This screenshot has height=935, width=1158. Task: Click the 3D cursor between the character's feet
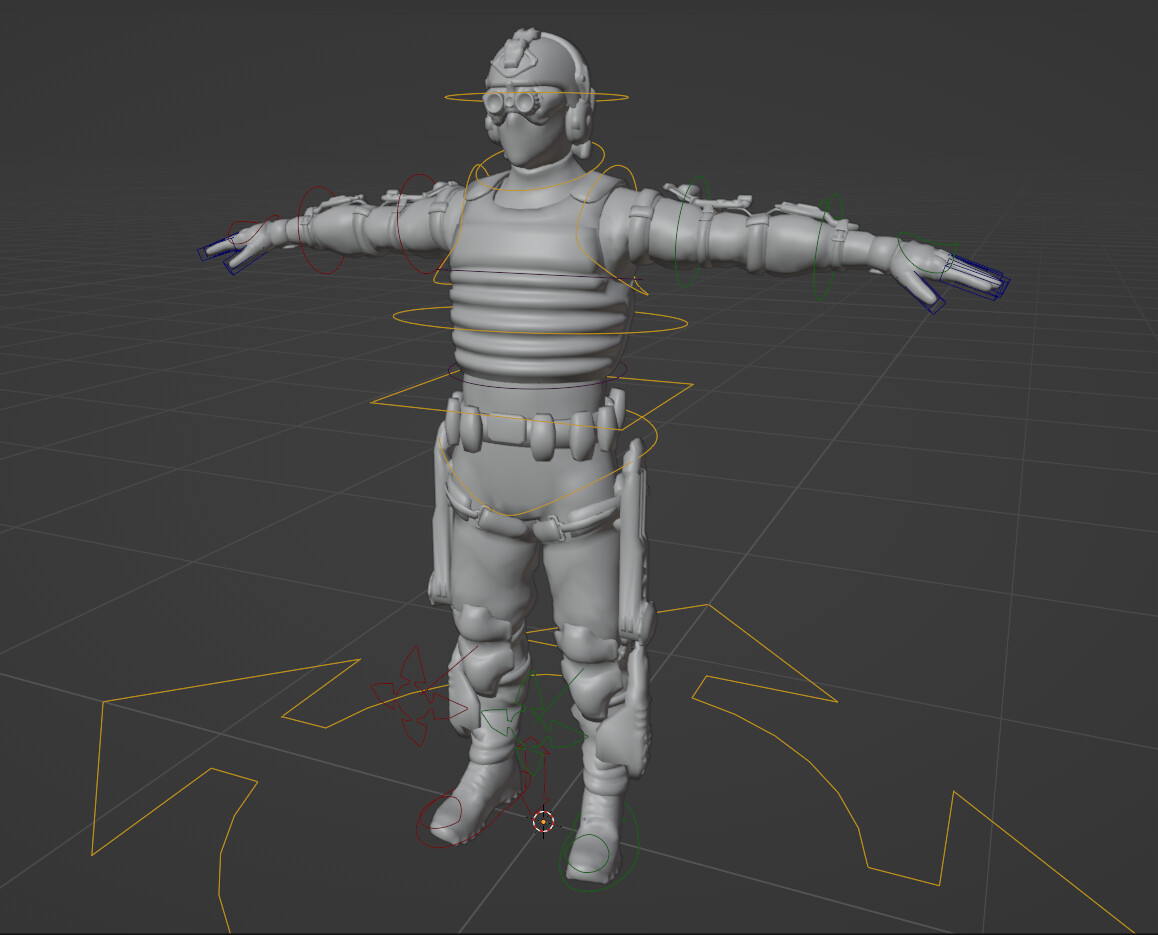click(542, 822)
